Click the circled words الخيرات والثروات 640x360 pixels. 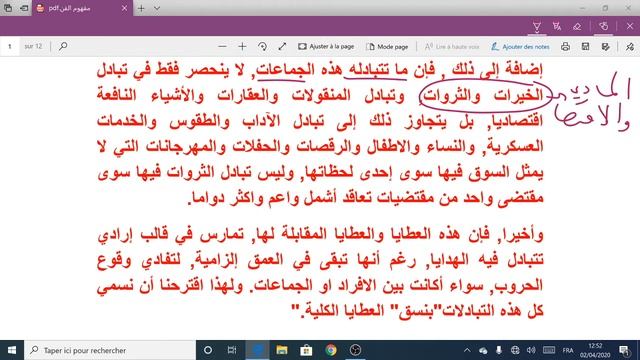point(484,96)
